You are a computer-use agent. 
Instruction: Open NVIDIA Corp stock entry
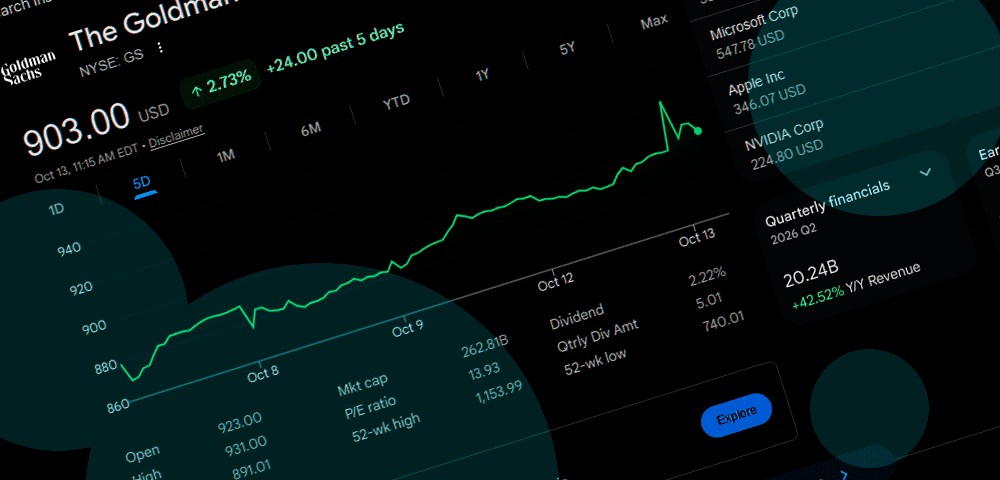(784, 145)
